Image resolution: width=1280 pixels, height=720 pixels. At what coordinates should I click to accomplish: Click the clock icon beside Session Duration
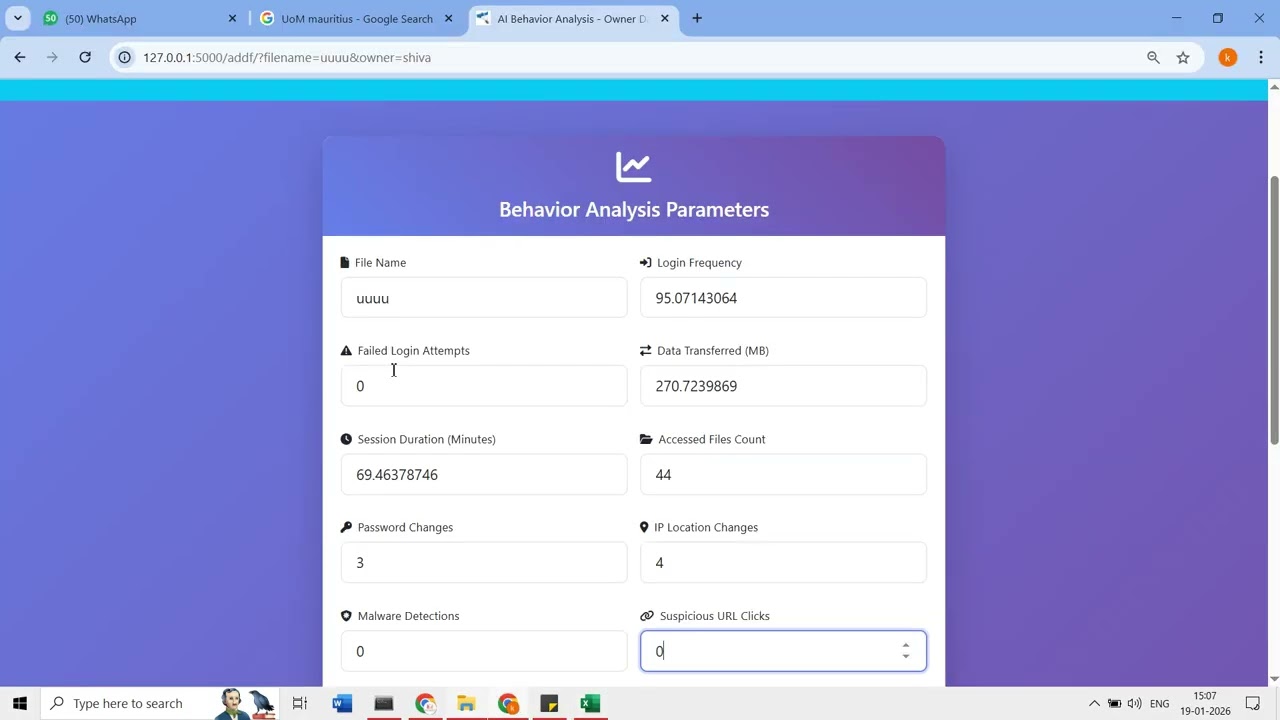[347, 439]
